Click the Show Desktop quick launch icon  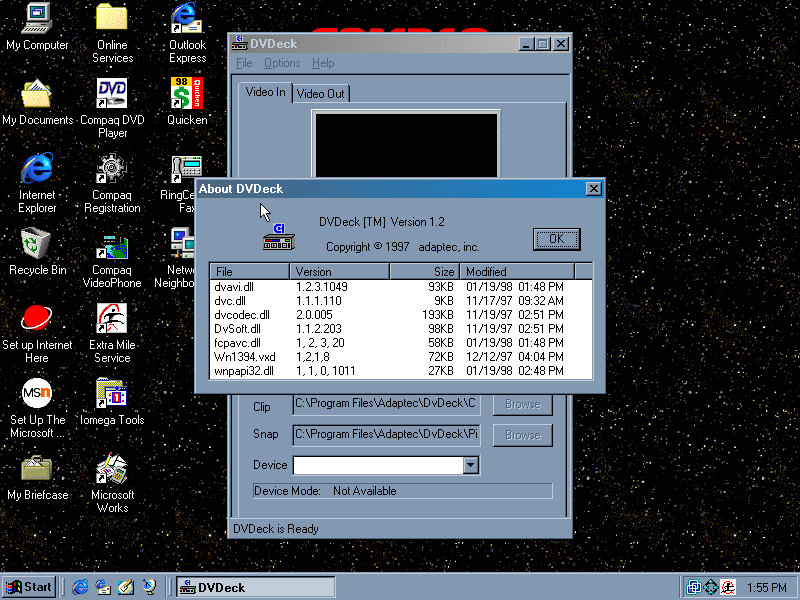click(x=126, y=587)
